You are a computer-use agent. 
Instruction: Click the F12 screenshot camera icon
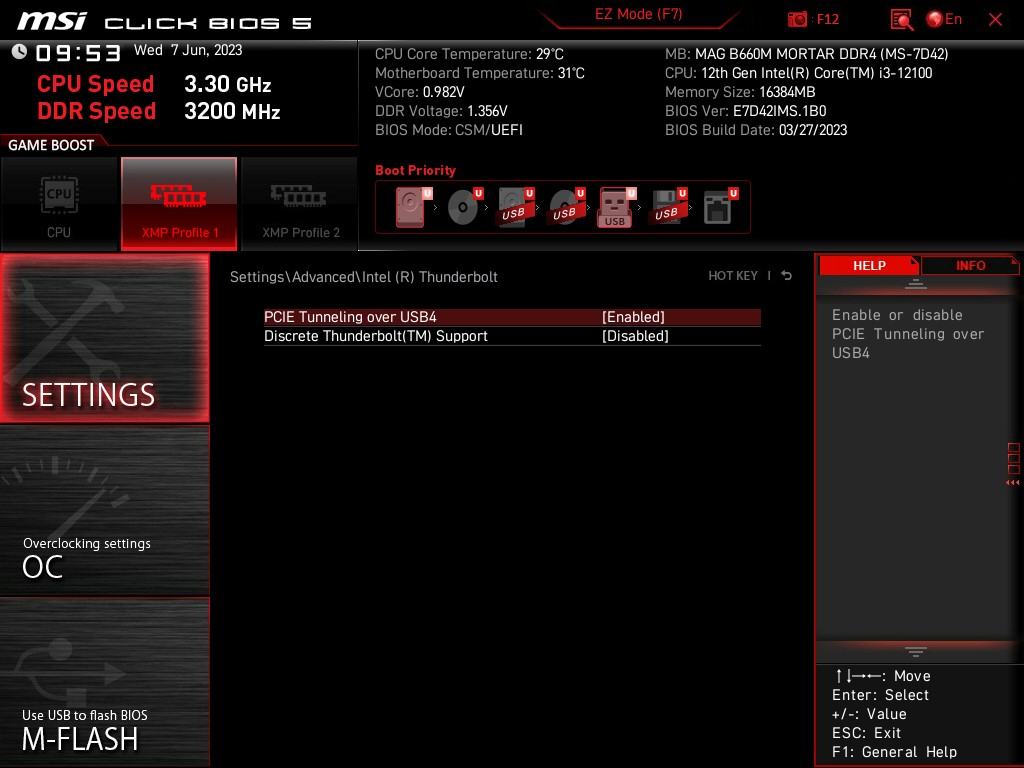pyautogui.click(x=797, y=20)
